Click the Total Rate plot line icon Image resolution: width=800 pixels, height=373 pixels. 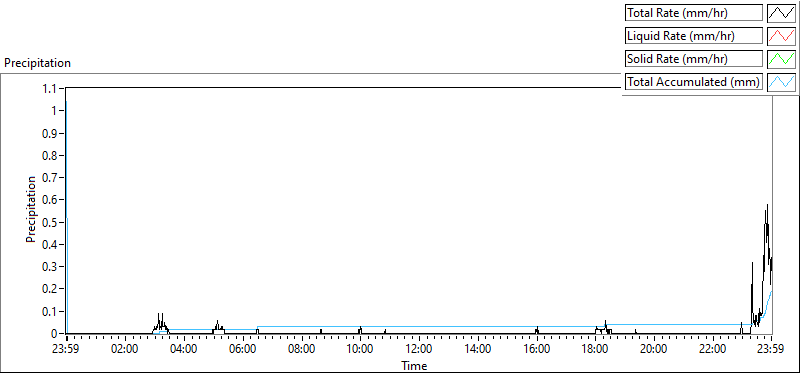coord(781,13)
